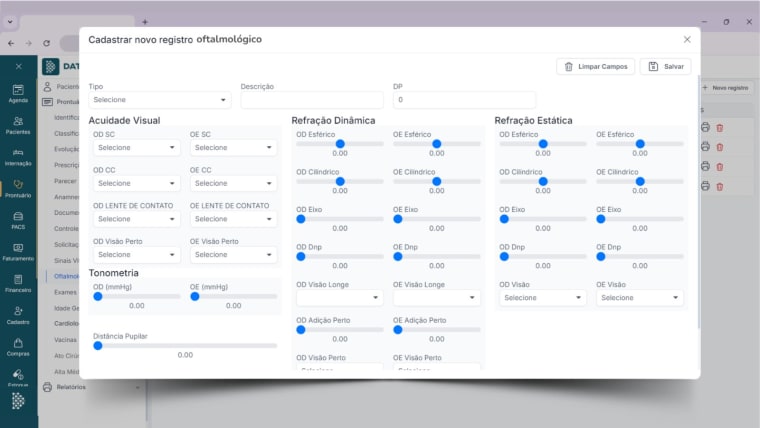Viewport: 760px width, 428px height.
Task: Open the OD Visão Longe dropdown
Action: pyautogui.click(x=339, y=298)
